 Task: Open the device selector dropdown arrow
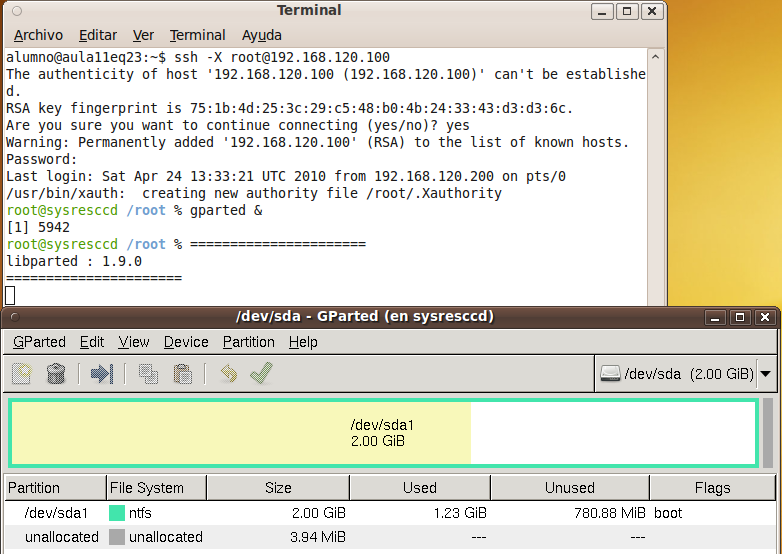766,373
